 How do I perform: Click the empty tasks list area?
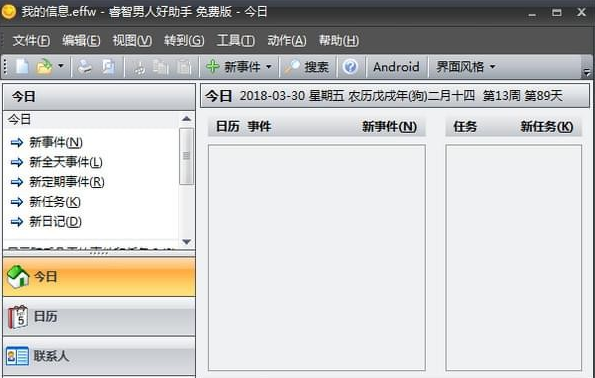513,258
